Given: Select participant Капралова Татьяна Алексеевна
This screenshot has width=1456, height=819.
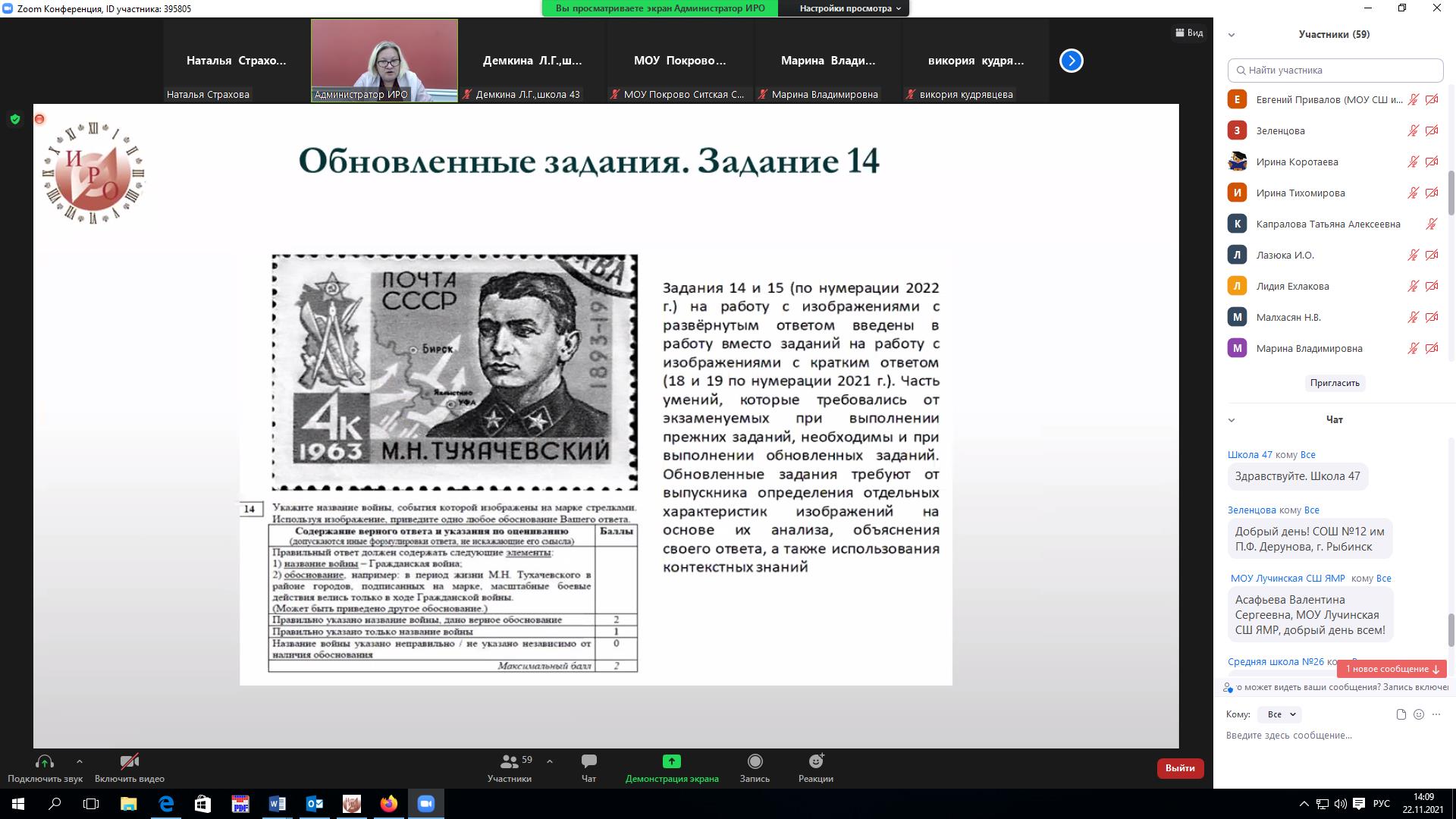Looking at the screenshot, I should click(x=1333, y=224).
